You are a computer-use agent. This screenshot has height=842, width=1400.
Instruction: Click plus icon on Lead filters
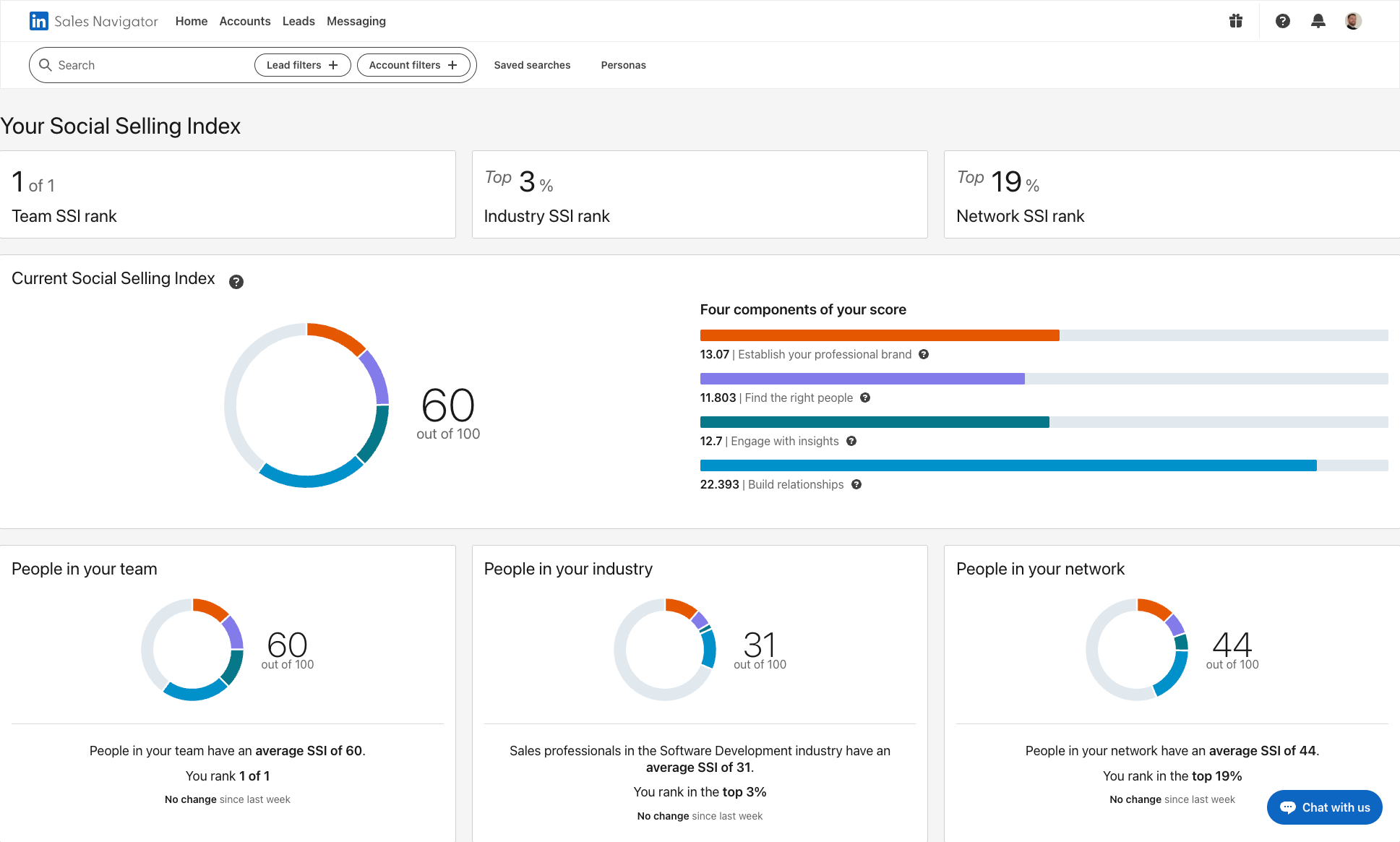tap(333, 65)
